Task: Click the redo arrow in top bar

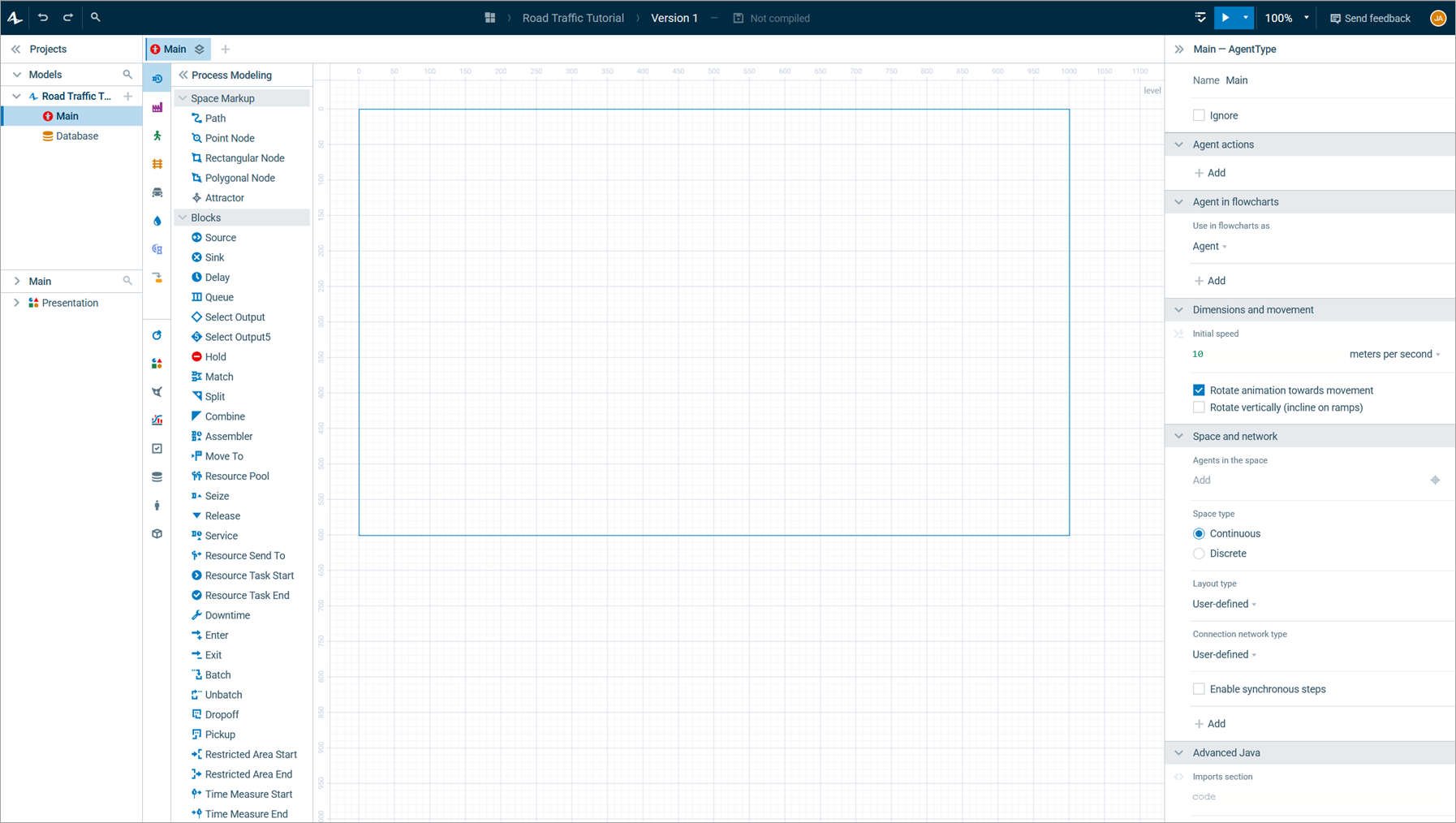Action: click(68, 17)
